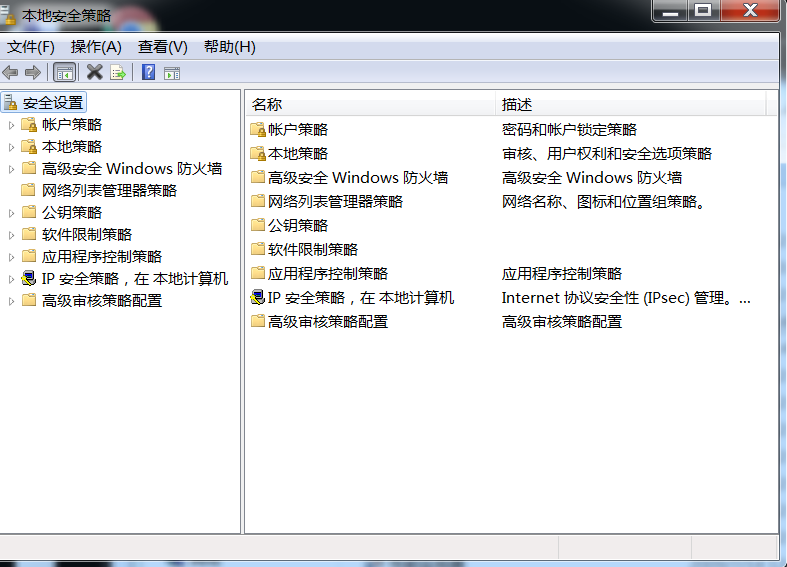The image size is (787, 567).
Task: Select IP 安全策略，在 本地计算机 tree label
Action: [x=135, y=278]
